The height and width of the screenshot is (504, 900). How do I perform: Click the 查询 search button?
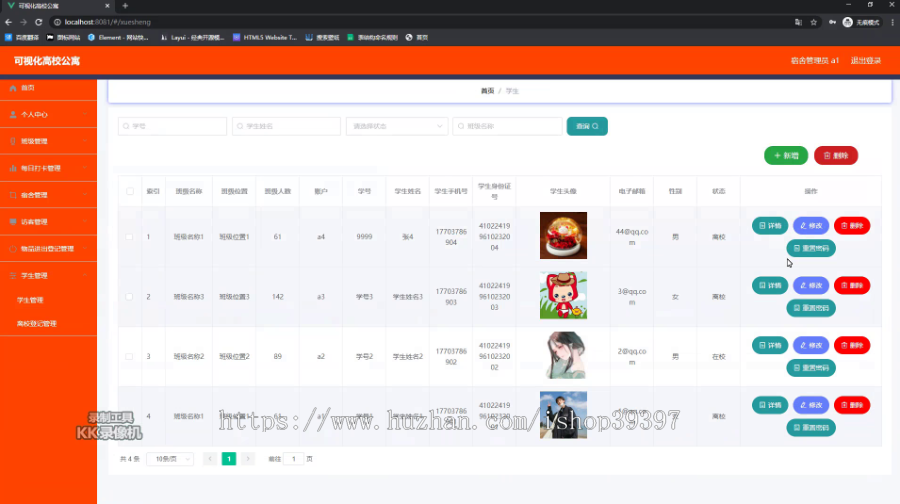coord(587,126)
